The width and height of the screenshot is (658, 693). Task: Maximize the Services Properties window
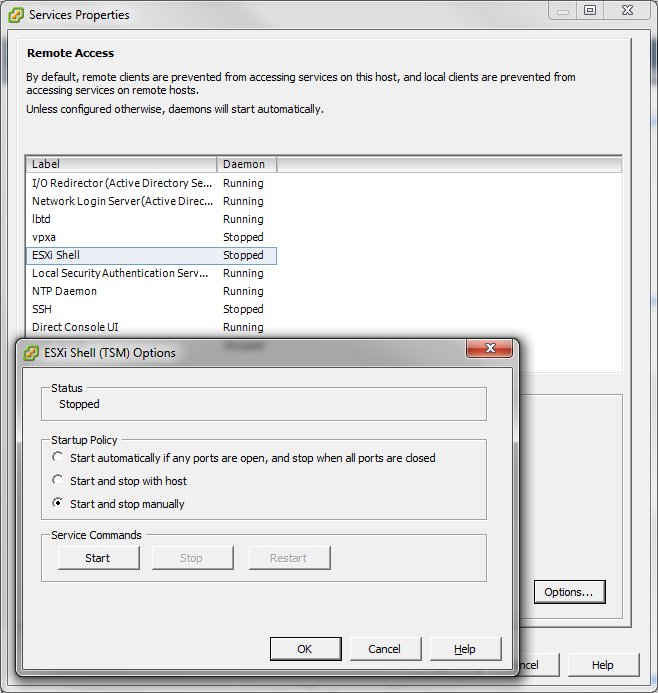(x=590, y=10)
